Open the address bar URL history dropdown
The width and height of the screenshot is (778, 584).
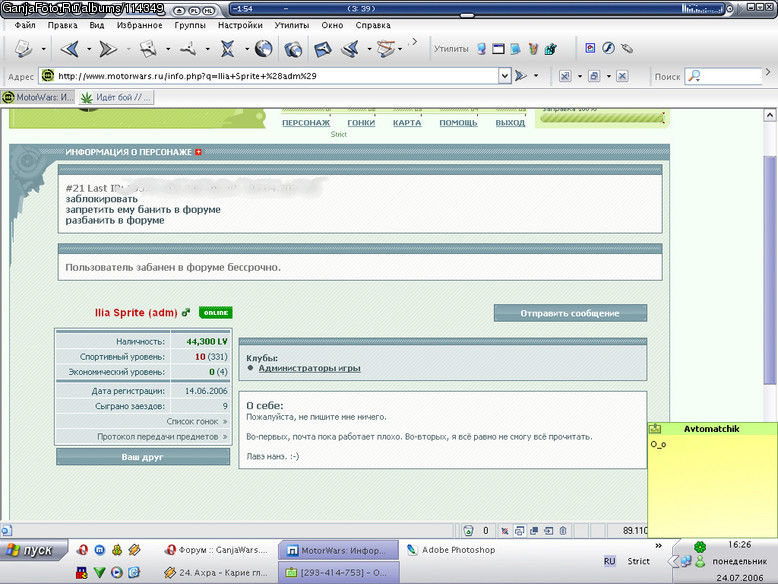(x=505, y=76)
